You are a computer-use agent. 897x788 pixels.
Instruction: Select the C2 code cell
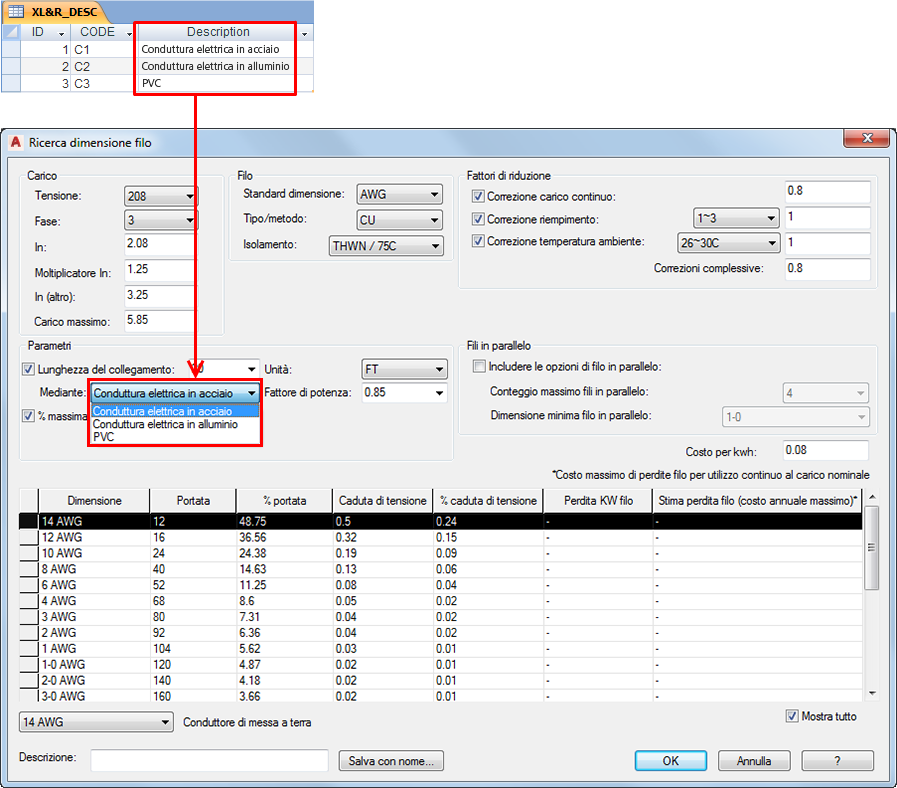click(x=102, y=66)
